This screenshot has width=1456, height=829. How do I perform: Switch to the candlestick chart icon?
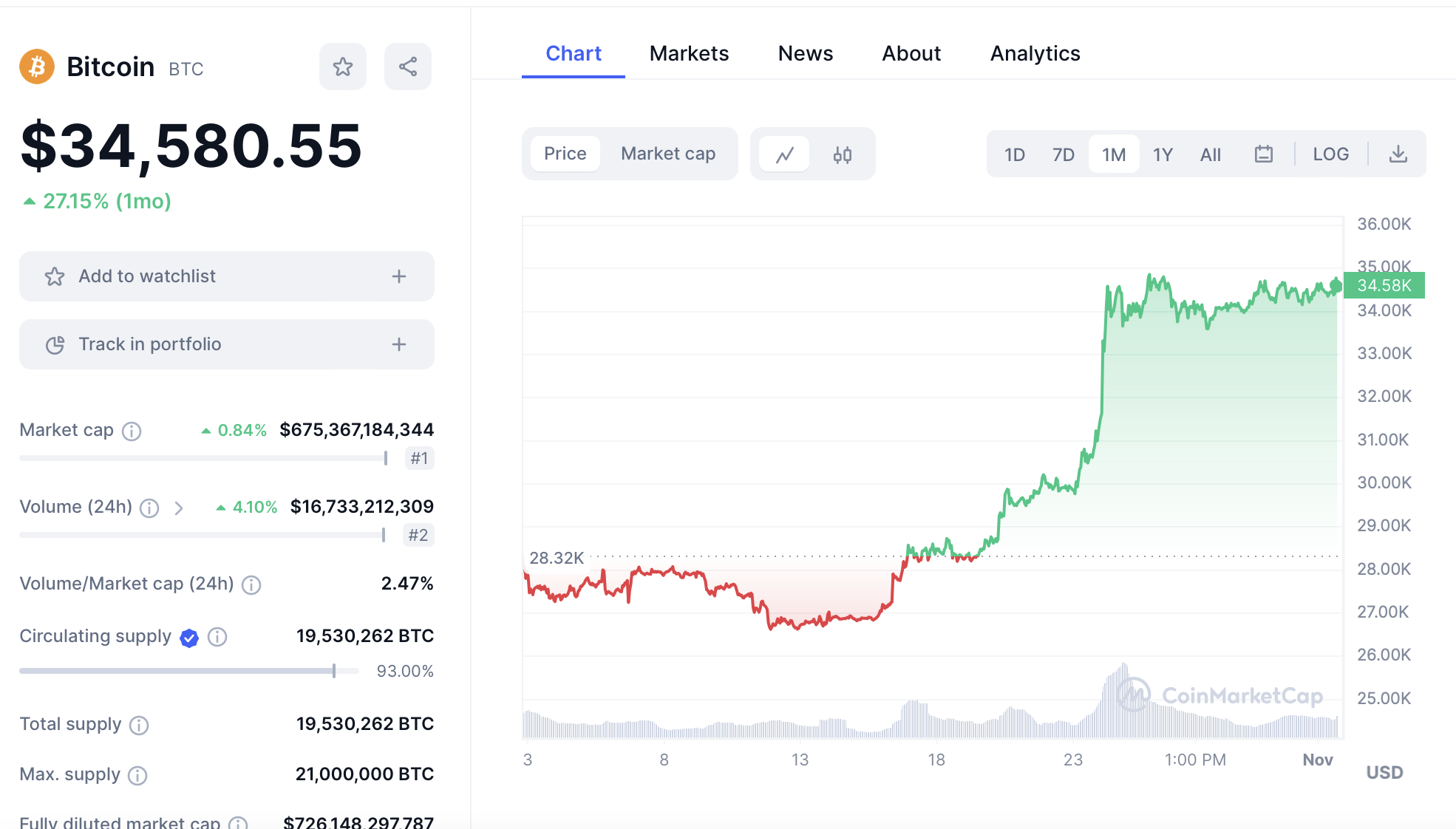point(842,154)
